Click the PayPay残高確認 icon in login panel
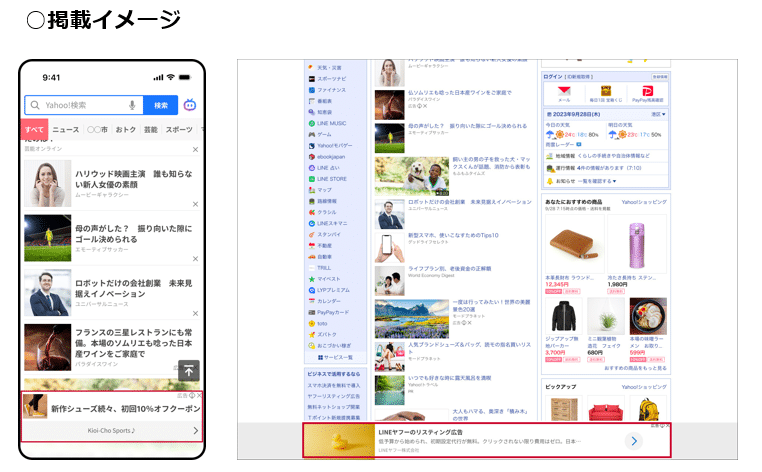The width and height of the screenshot is (762, 472). pyautogui.click(x=648, y=93)
